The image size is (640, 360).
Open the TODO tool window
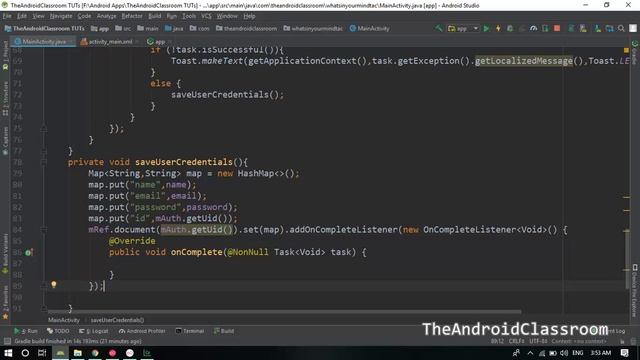click(58, 331)
